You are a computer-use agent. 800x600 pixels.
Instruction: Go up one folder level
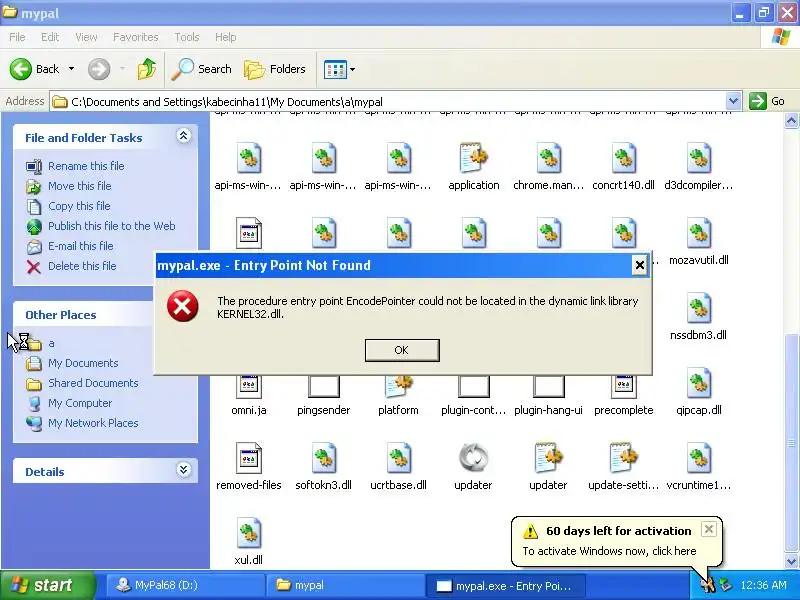coord(147,69)
